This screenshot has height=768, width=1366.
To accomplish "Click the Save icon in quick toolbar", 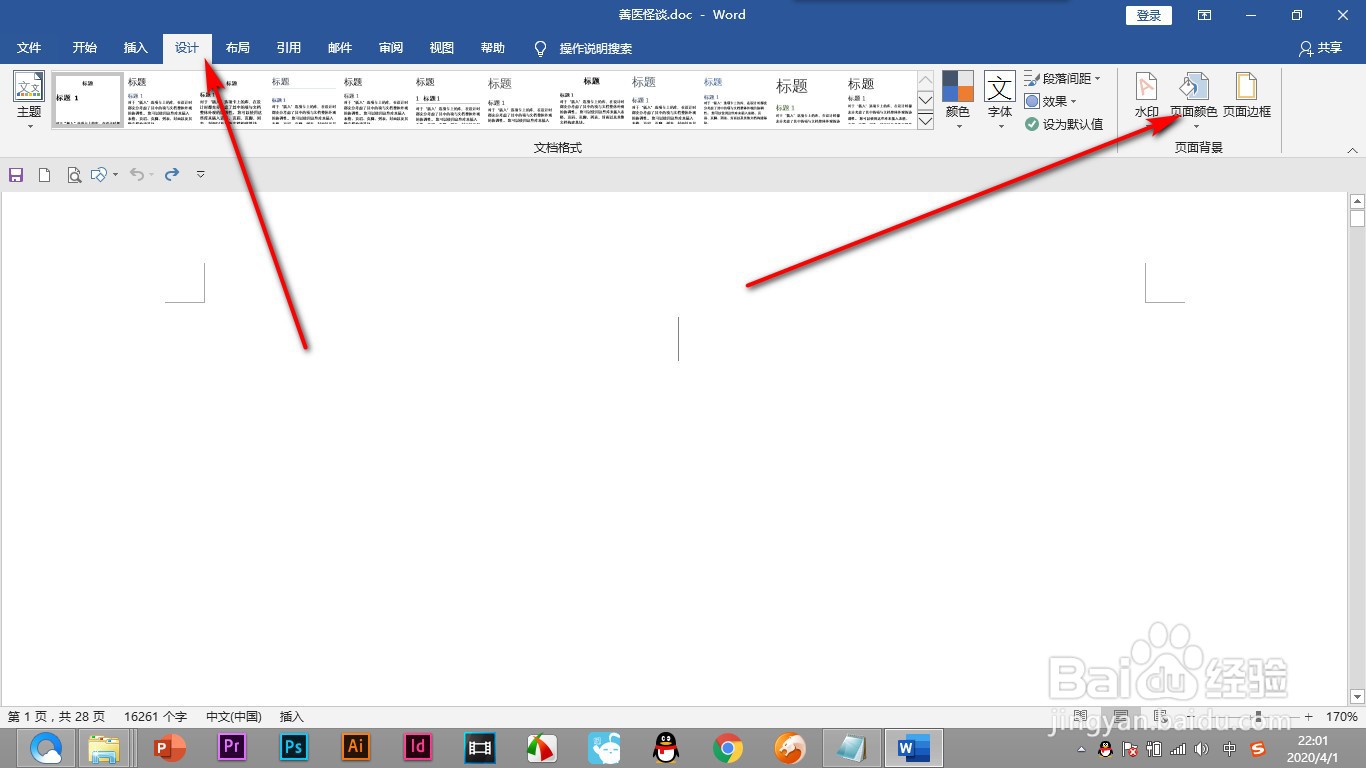I will 16,175.
